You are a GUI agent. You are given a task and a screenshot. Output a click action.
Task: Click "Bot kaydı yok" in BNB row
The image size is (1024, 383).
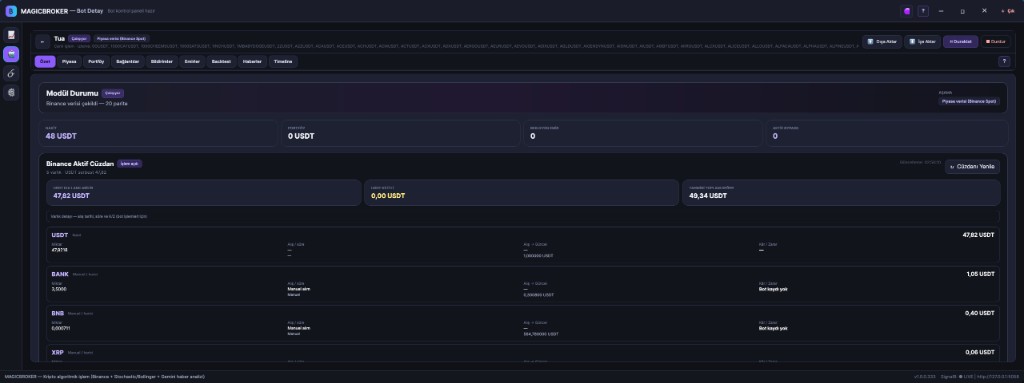pos(773,328)
